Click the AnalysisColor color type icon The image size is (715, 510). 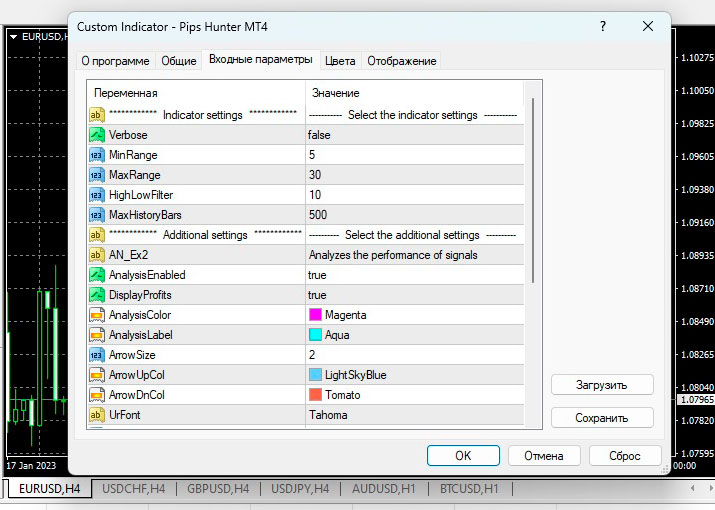coord(97,315)
